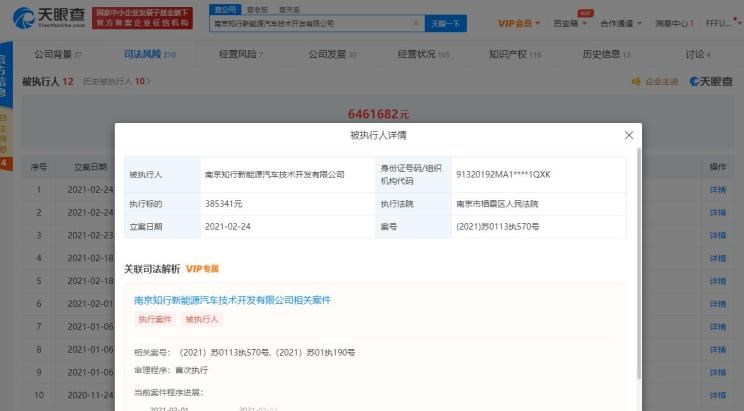Click the red 4 badge on the left sidebar
This screenshot has width=744, height=411.
4,164
